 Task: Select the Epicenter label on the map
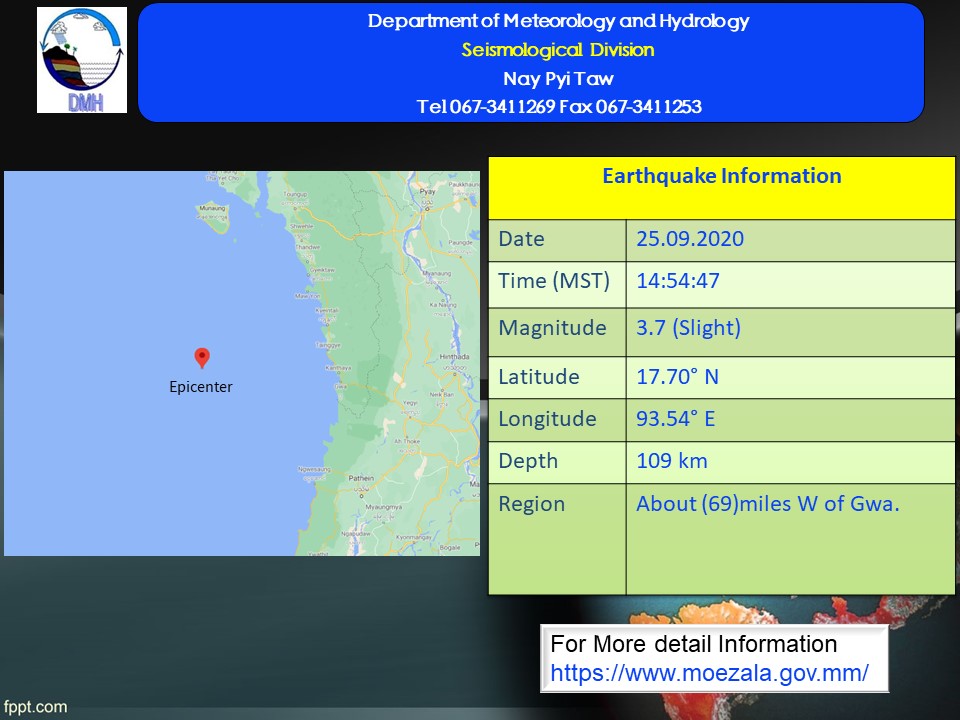(201, 387)
